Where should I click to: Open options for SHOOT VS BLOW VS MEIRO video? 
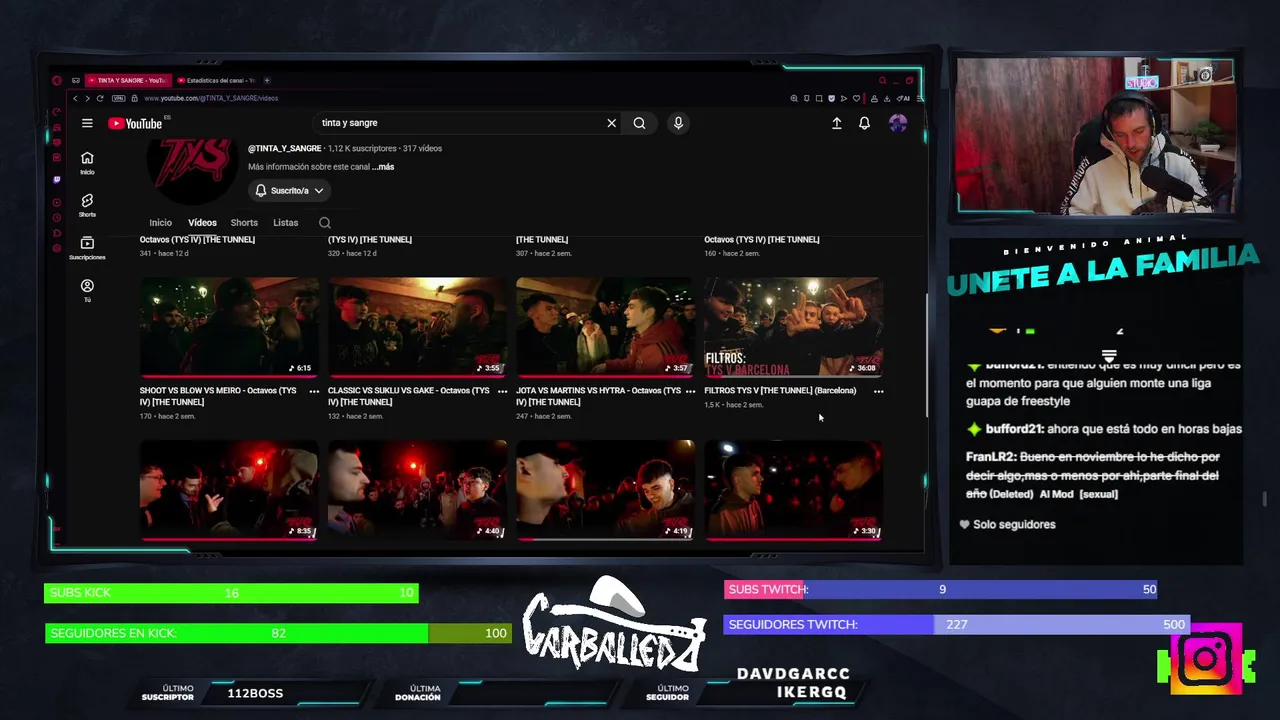click(314, 391)
